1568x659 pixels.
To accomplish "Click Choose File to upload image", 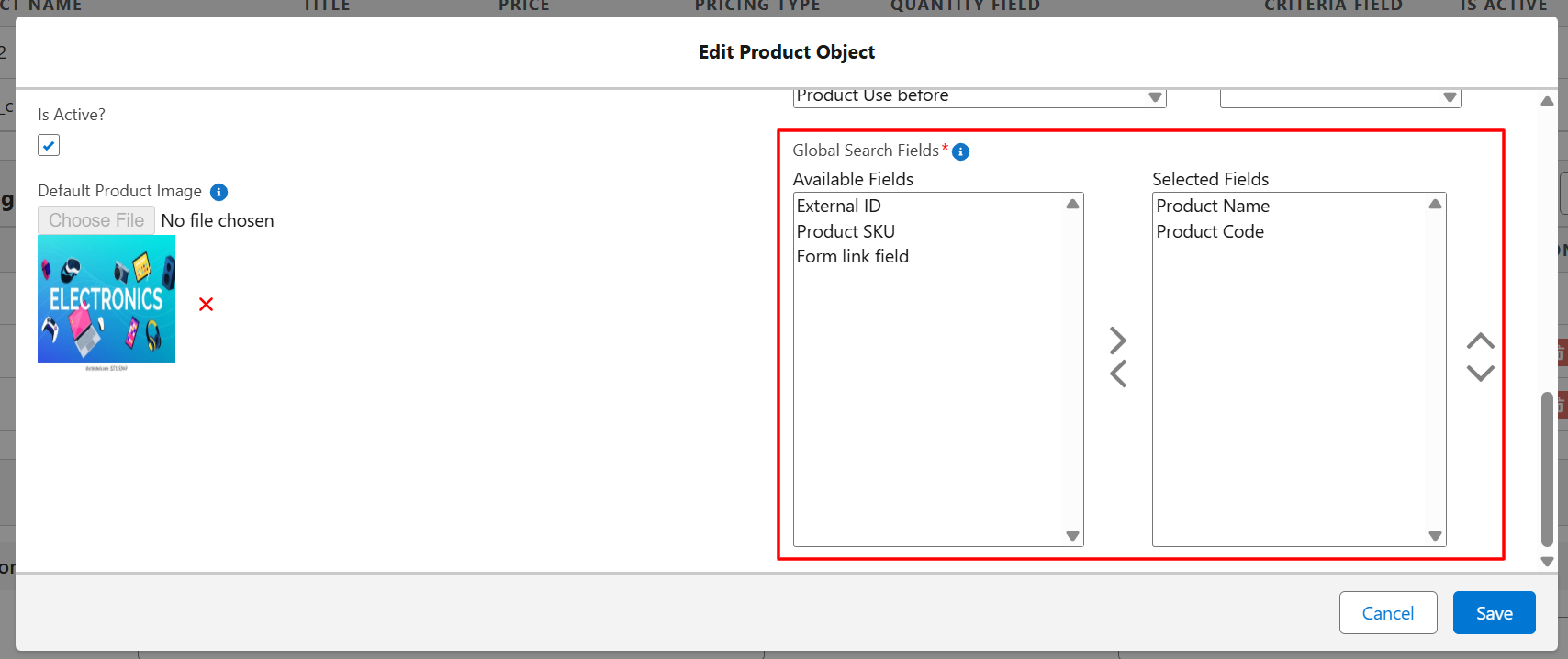I will pyautogui.click(x=96, y=220).
